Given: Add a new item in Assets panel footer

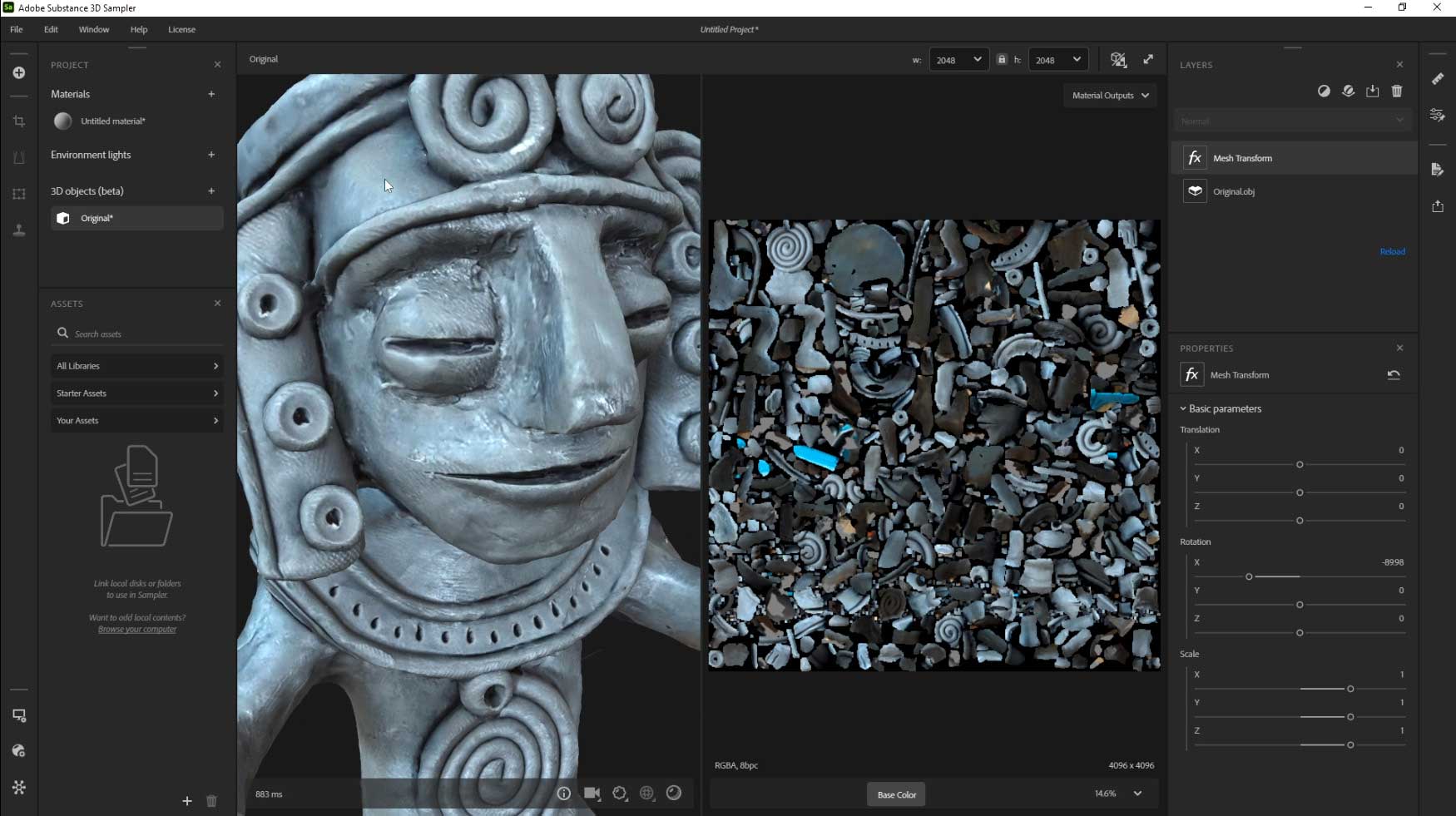Looking at the screenshot, I should coord(187,801).
